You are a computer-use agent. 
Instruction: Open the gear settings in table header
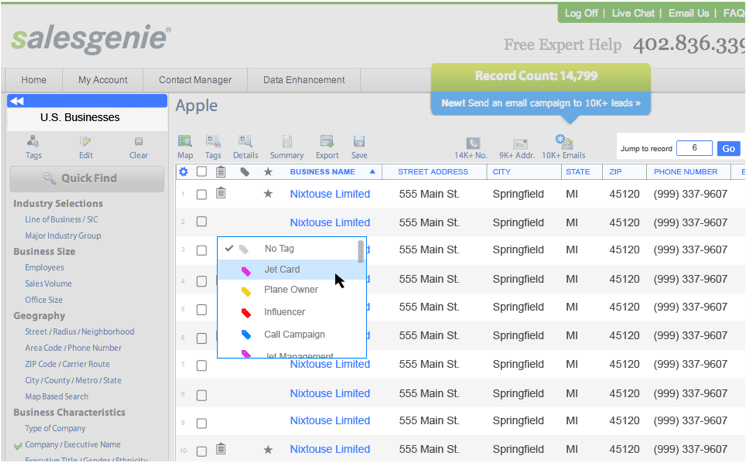[x=183, y=172]
